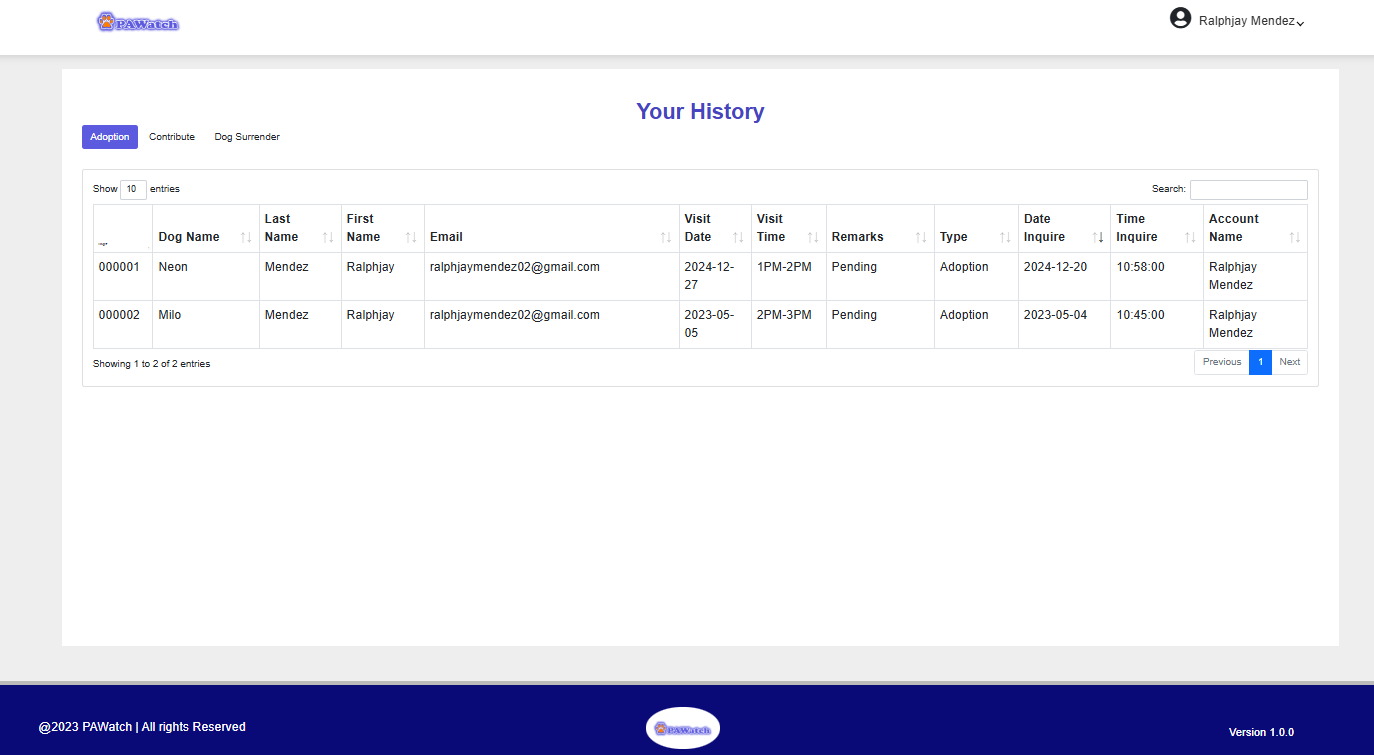This screenshot has height=755, width=1374.
Task: Click the Previous pagination button
Action: 1221,362
